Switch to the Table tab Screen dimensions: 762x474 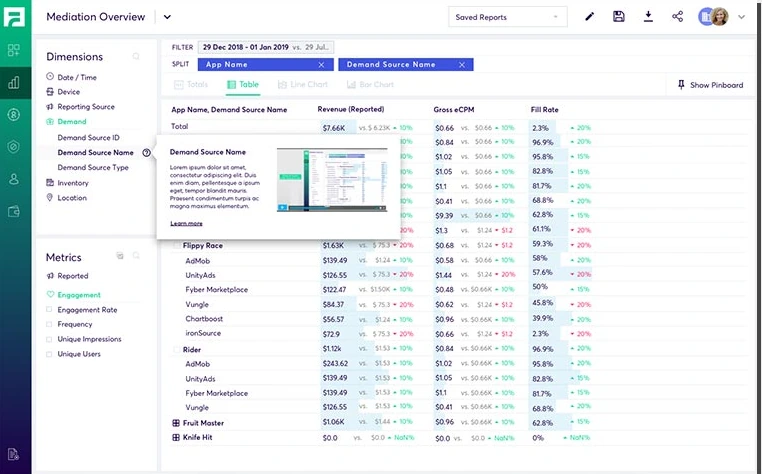[x=242, y=85]
